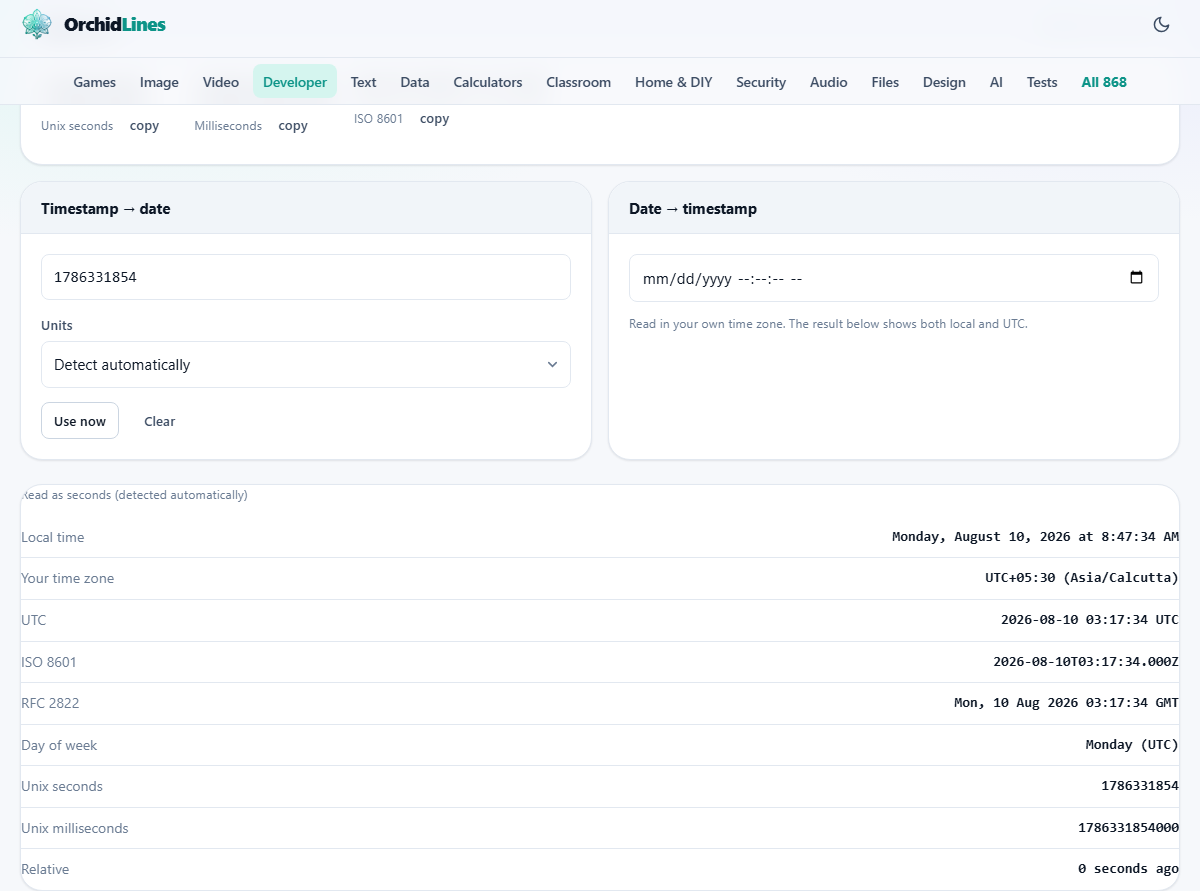Click the Date → timestamp panel heading

click(x=693, y=209)
